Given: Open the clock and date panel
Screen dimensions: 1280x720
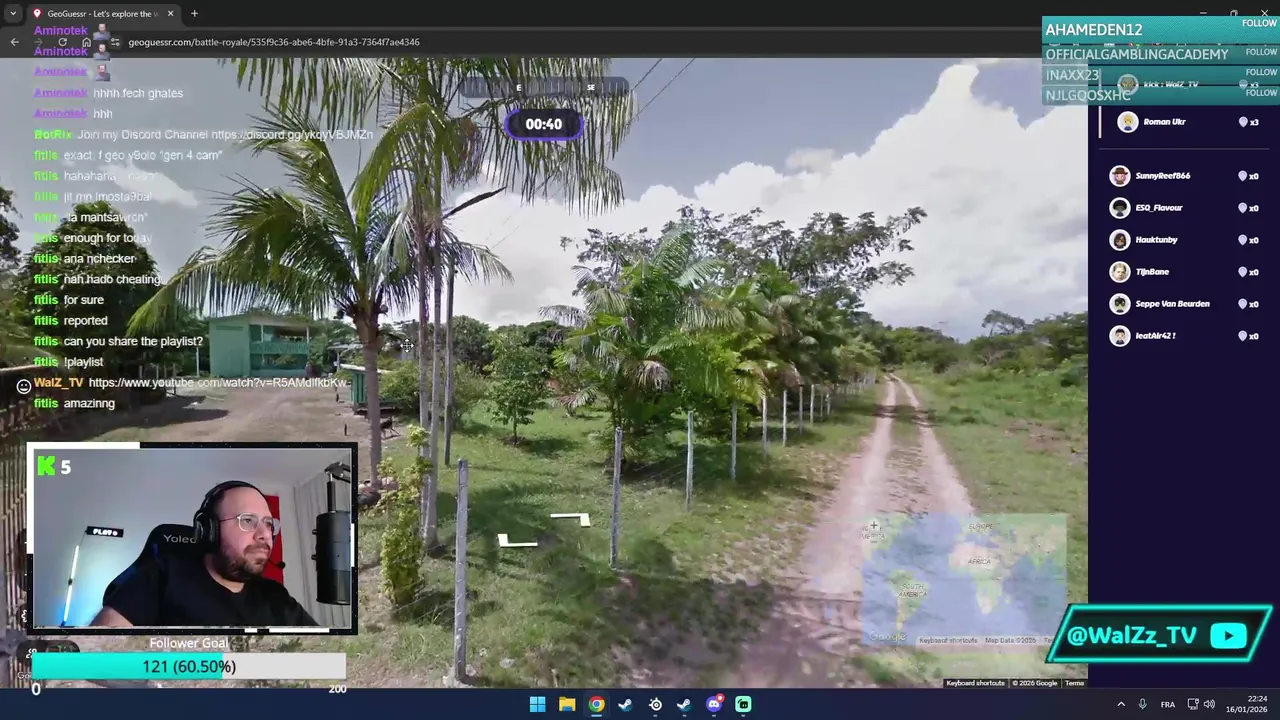Looking at the screenshot, I should coord(1245,704).
